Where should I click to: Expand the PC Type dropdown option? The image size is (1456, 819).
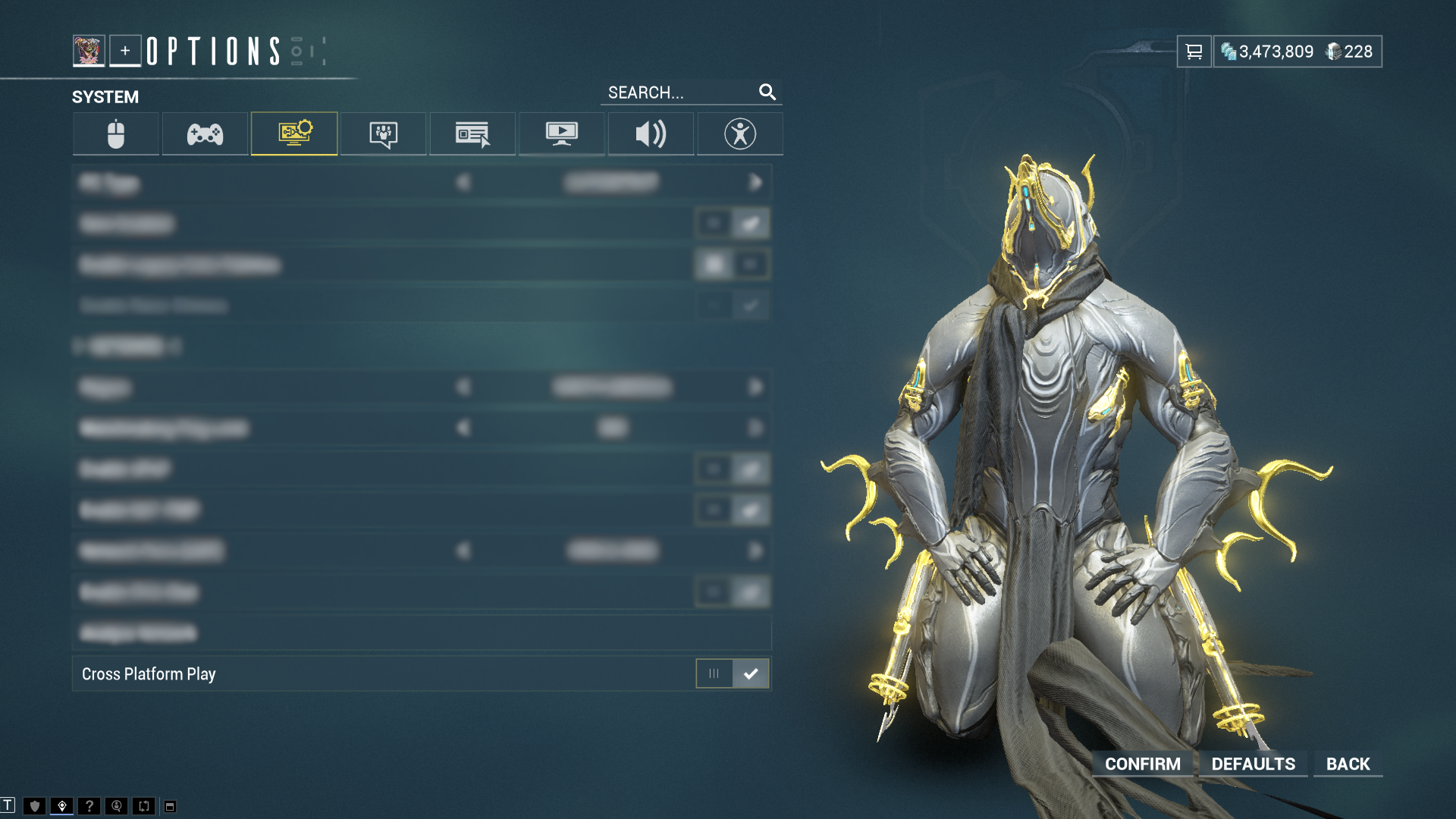pos(756,183)
